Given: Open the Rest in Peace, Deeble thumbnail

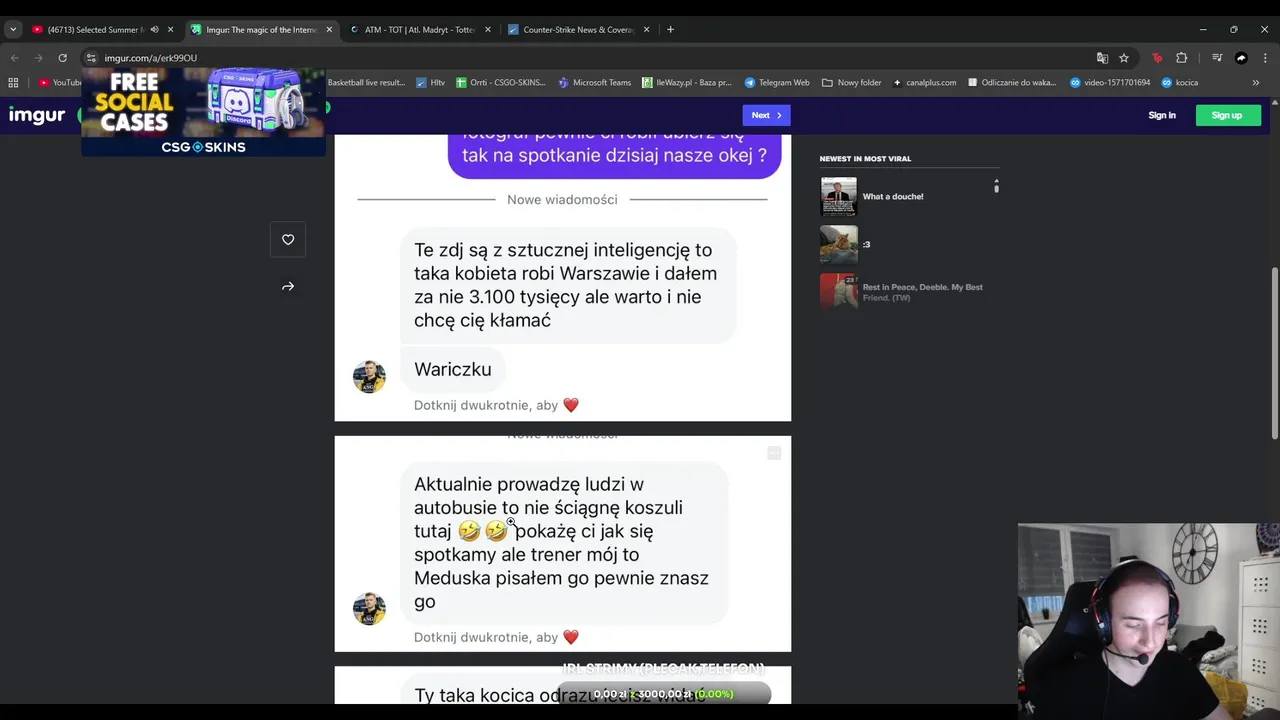Looking at the screenshot, I should [838, 292].
